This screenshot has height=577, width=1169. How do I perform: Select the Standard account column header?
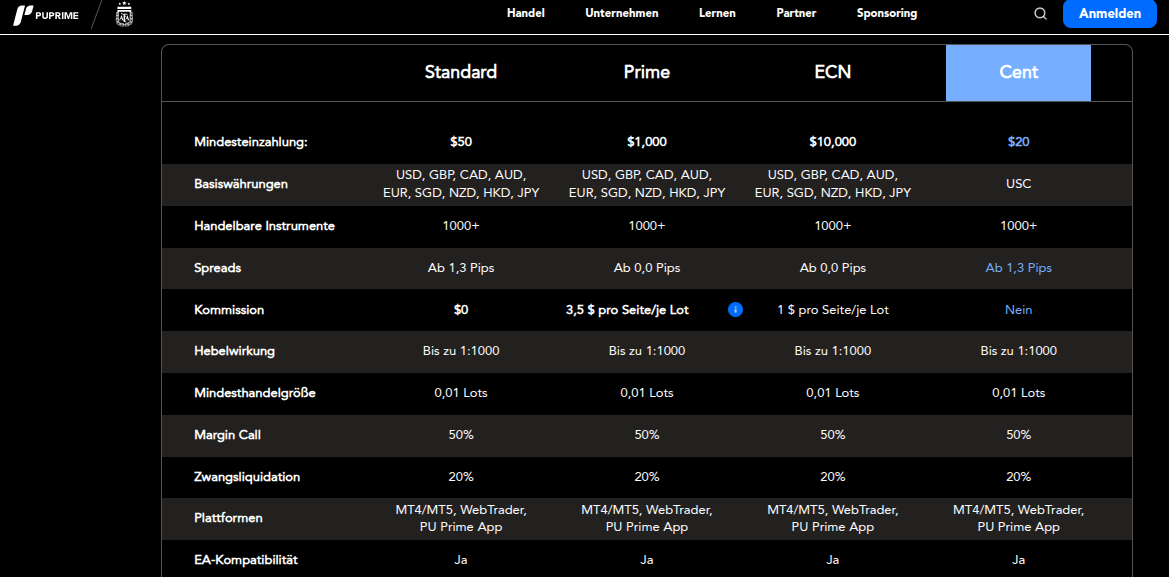(x=461, y=72)
